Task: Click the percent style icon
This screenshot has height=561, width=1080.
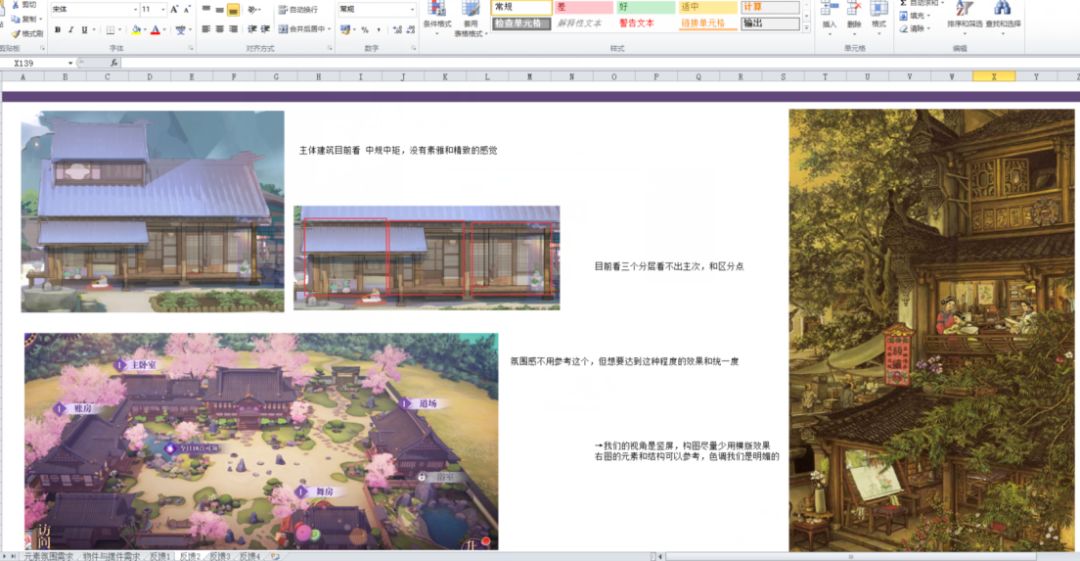Action: (x=364, y=30)
